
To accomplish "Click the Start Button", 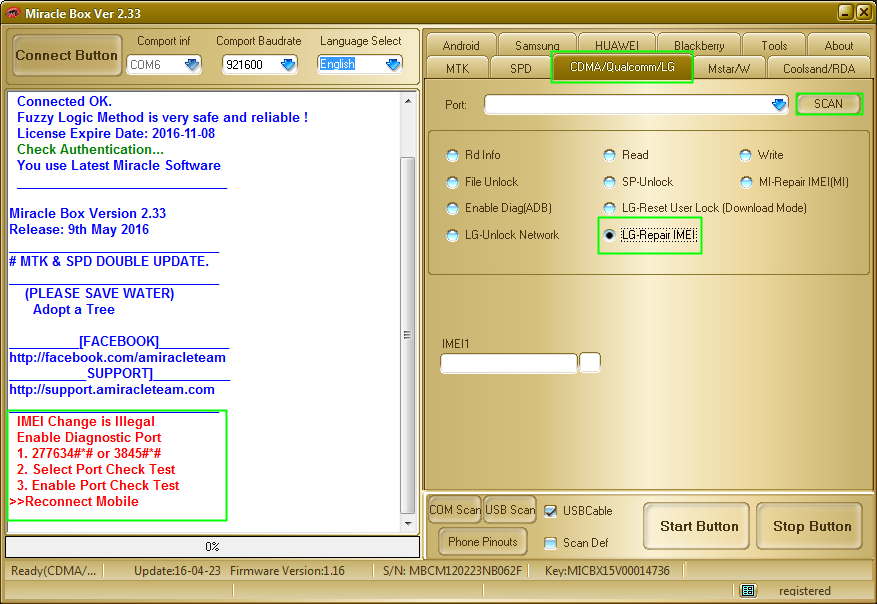I will pos(696,526).
